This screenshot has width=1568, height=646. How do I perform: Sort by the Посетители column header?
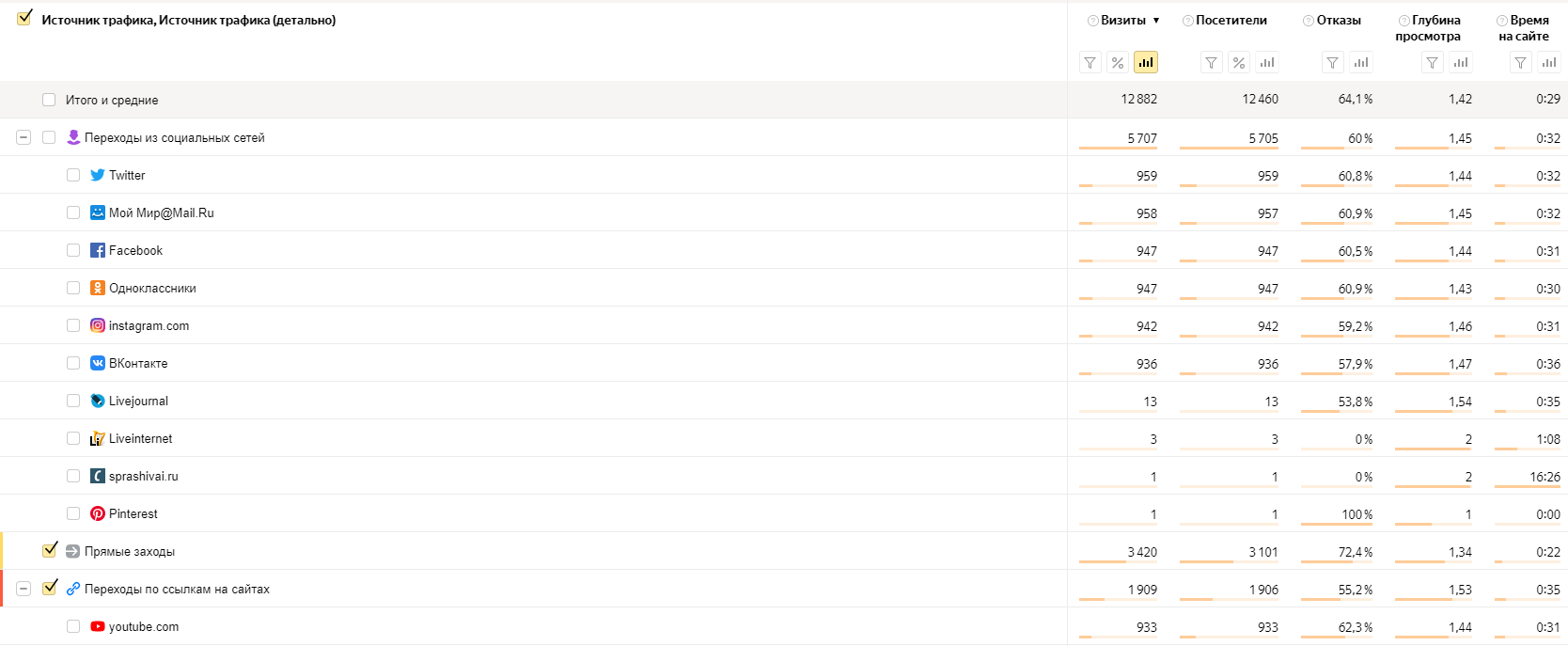pos(1231,20)
